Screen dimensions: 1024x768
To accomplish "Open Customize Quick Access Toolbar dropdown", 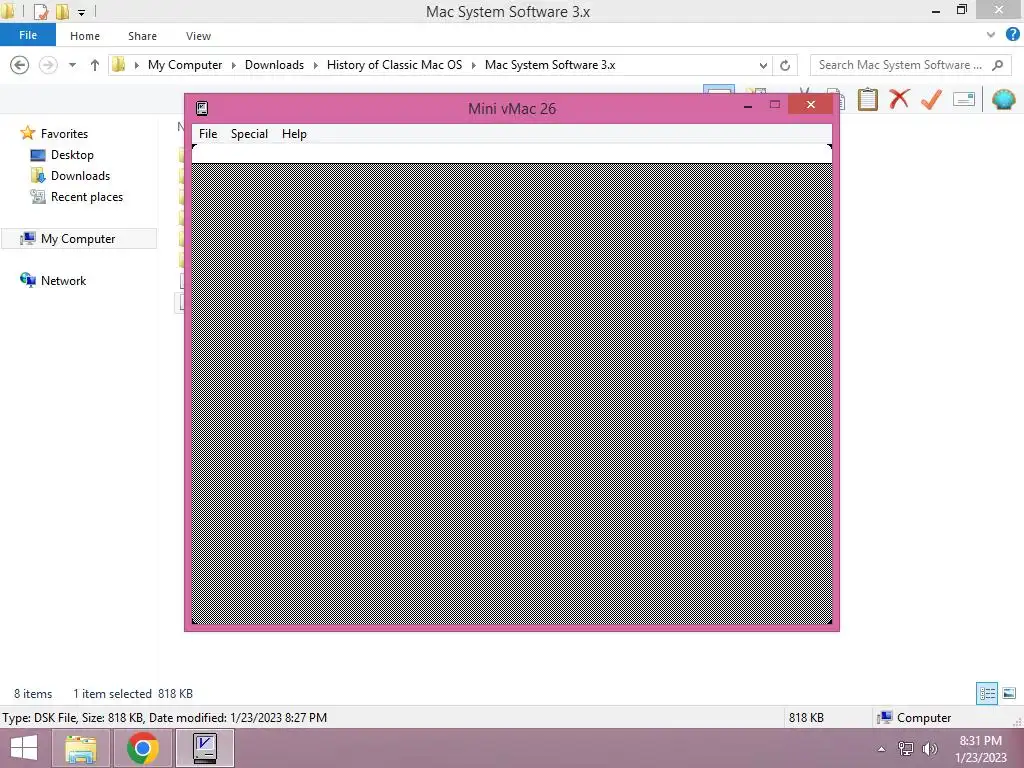I will 82,12.
